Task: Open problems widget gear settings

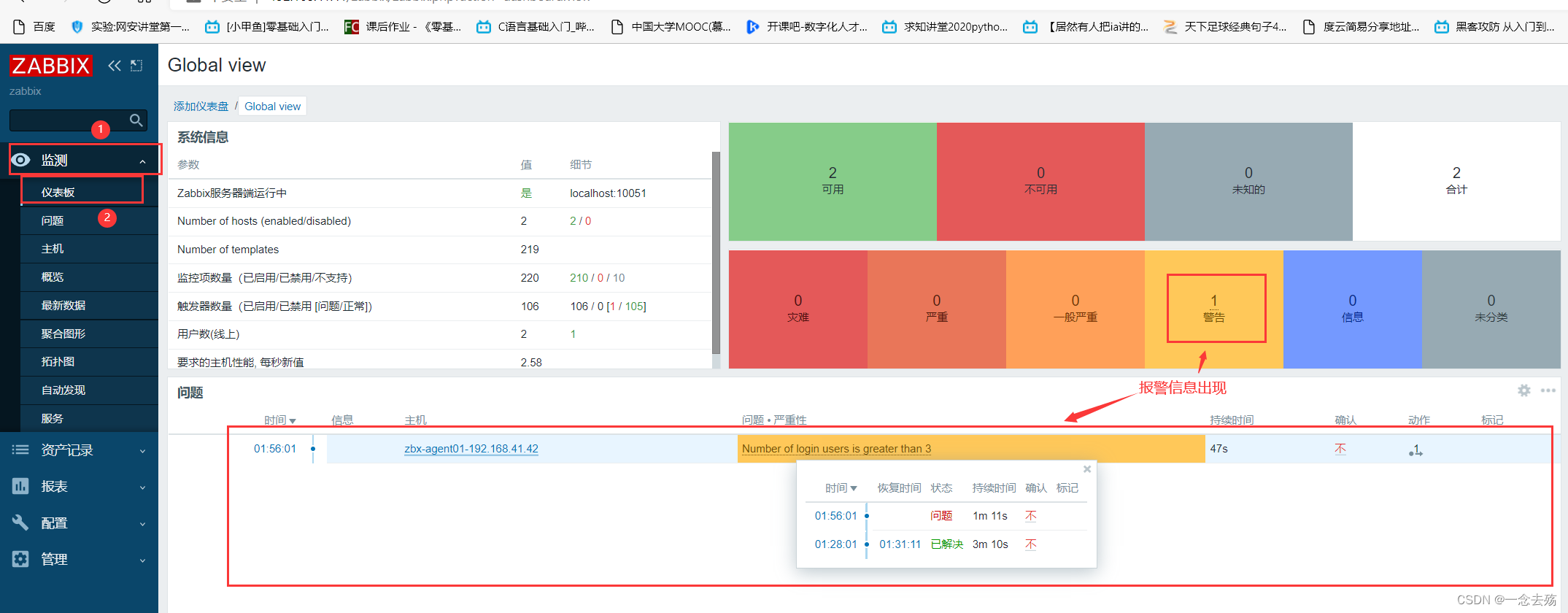Action: [x=1523, y=390]
